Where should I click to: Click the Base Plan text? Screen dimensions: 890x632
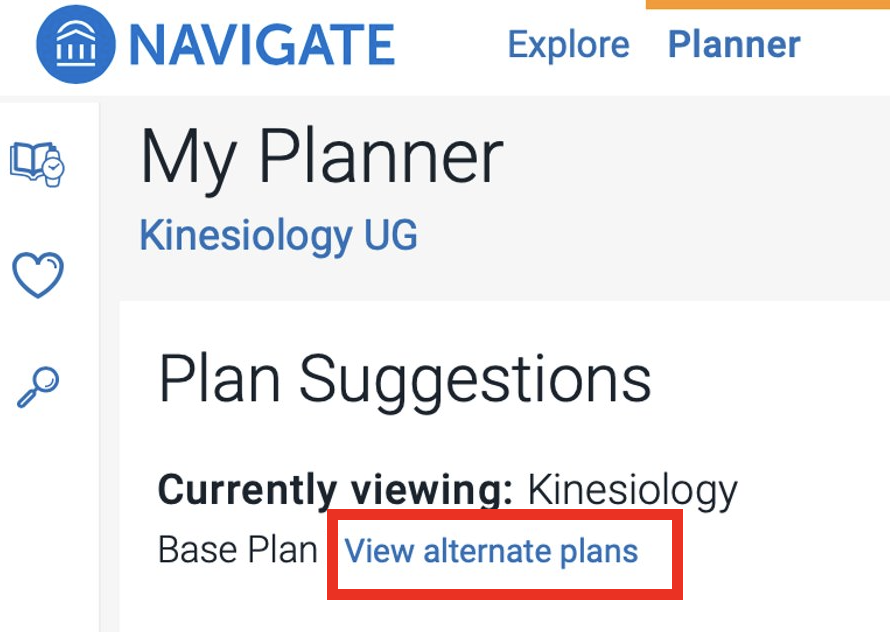coord(238,551)
